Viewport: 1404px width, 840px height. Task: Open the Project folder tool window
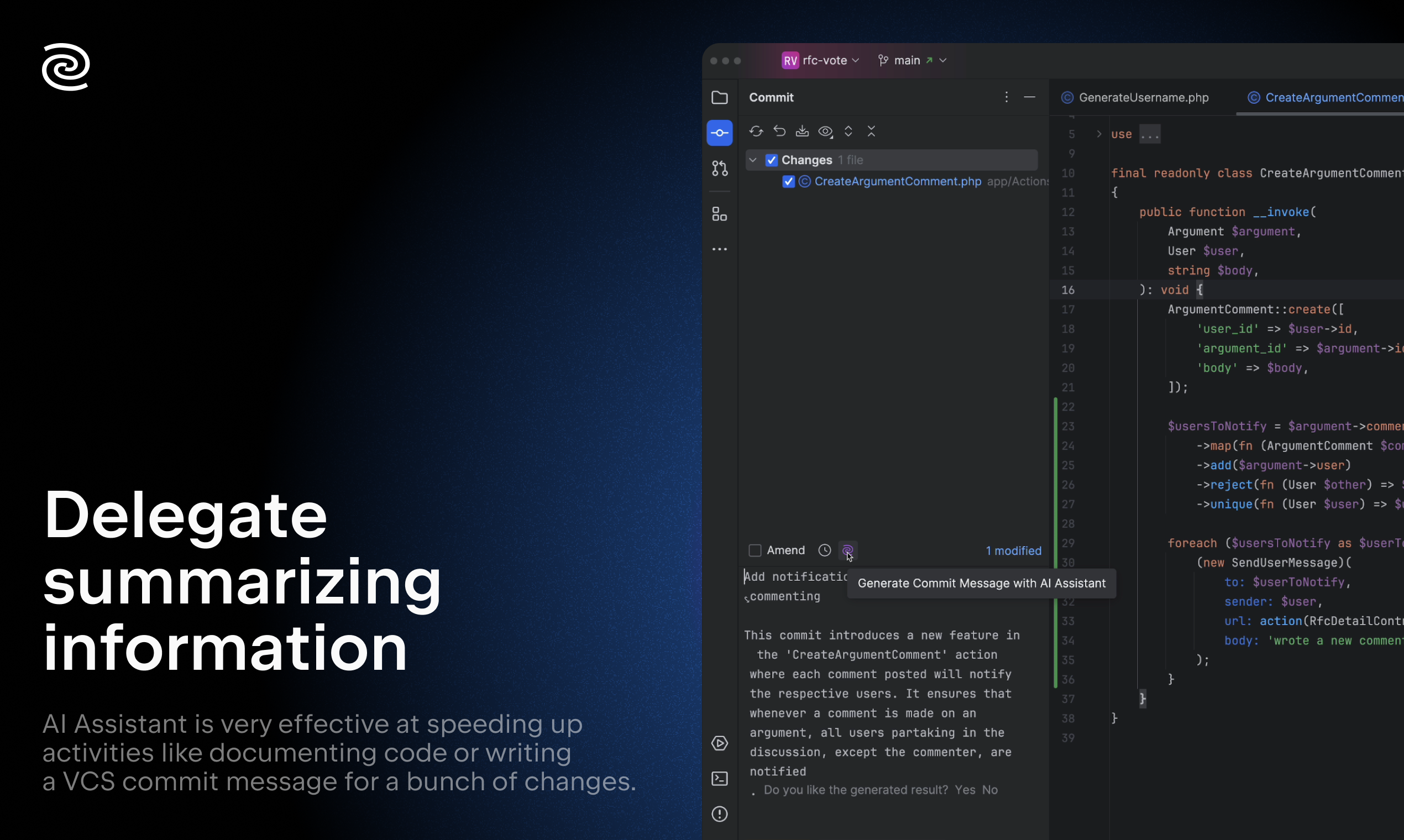(x=720, y=98)
